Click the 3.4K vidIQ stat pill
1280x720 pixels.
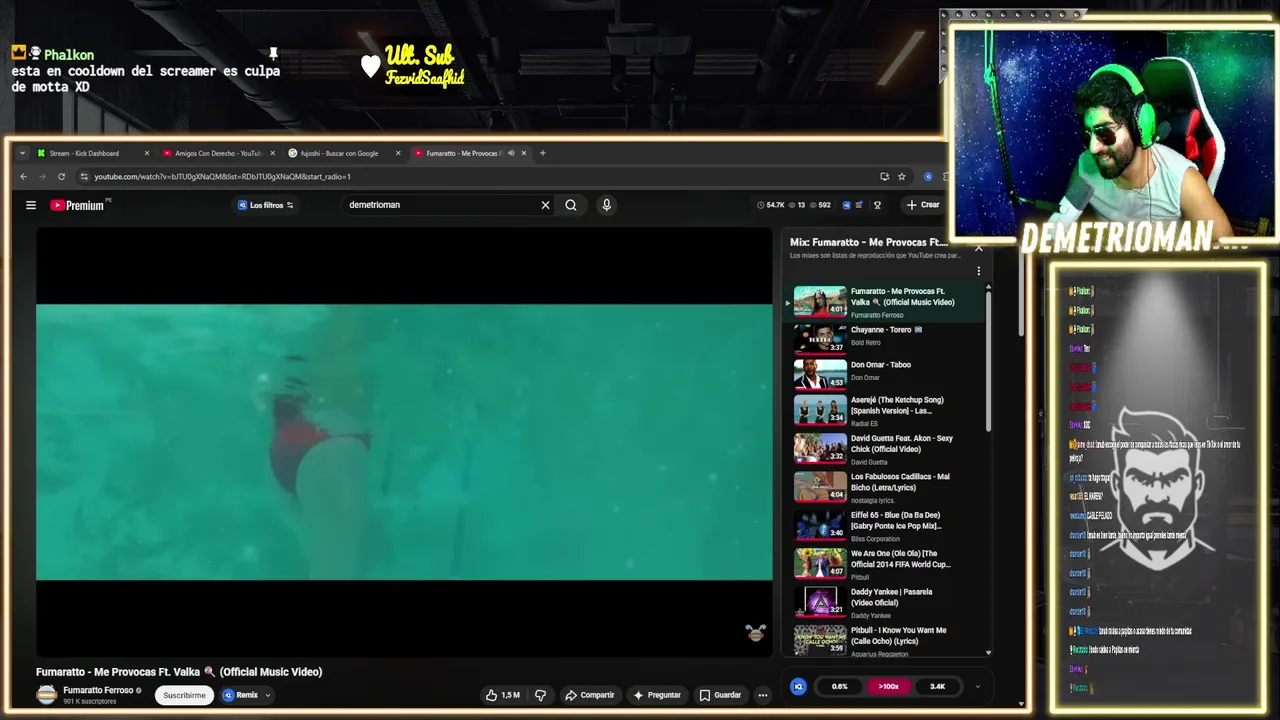tap(937, 686)
